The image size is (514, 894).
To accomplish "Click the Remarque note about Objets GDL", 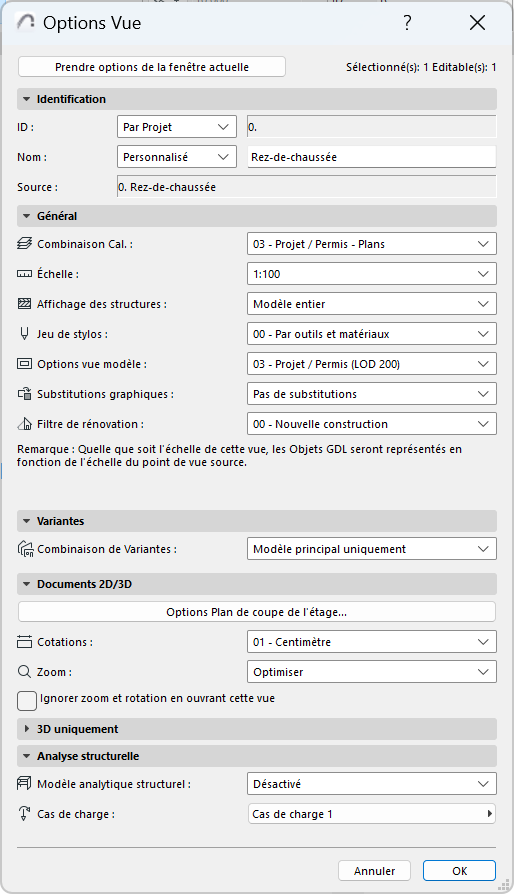I will [x=239, y=456].
